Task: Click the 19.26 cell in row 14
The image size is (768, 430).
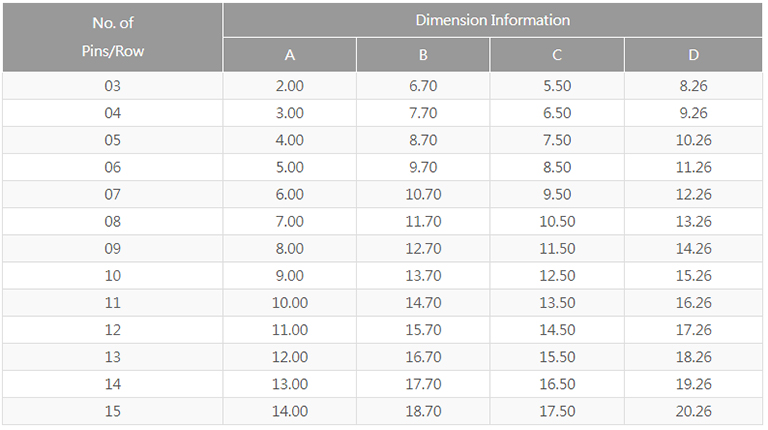Action: 693,383
